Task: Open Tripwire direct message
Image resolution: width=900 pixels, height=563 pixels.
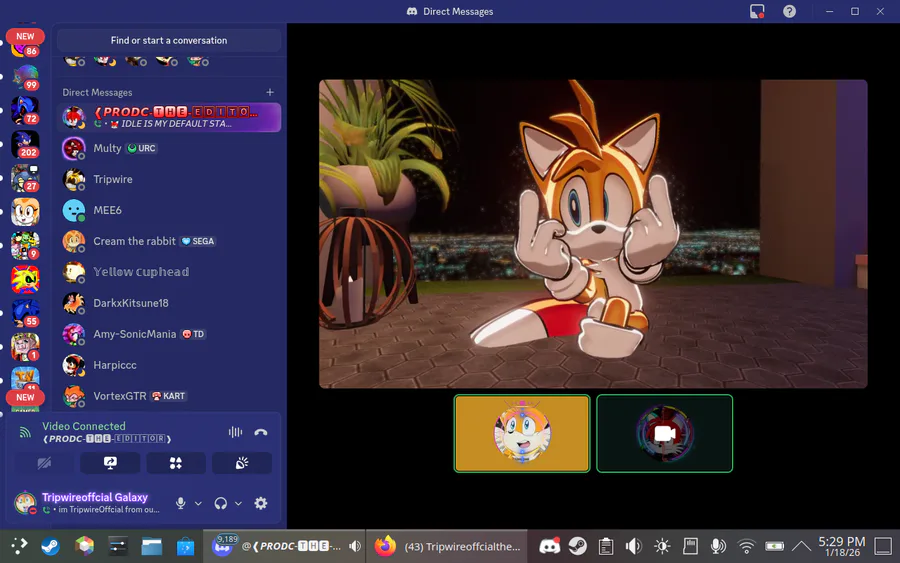Action: tap(169, 179)
